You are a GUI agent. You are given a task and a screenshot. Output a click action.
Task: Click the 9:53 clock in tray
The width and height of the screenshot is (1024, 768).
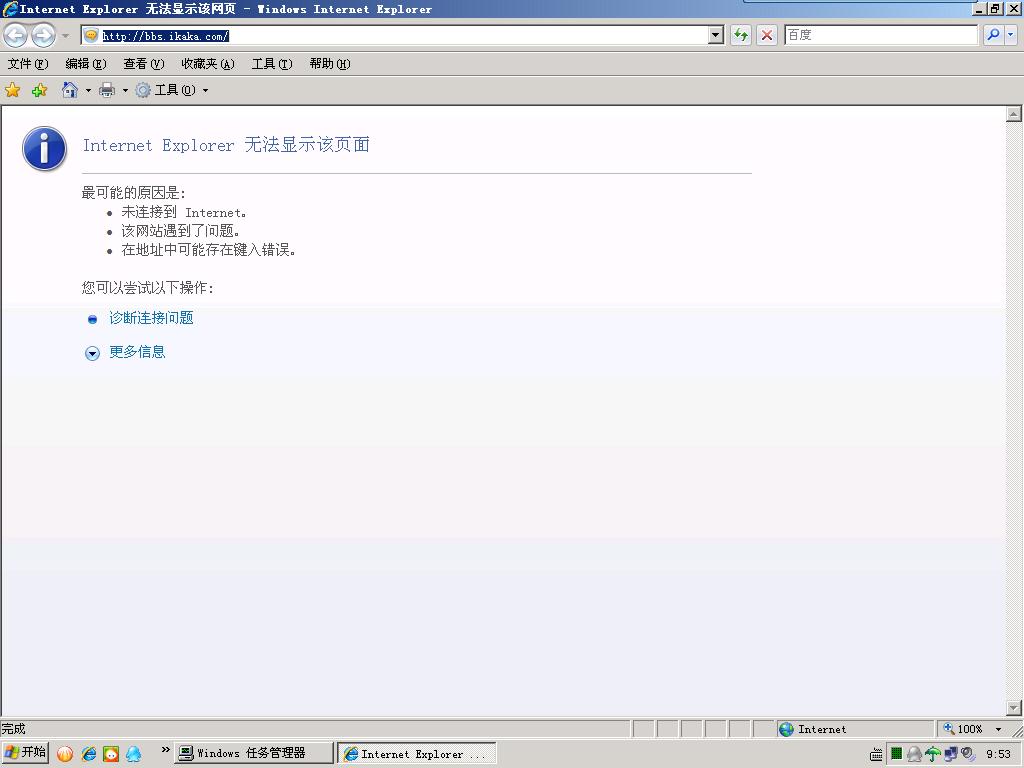pos(998,754)
